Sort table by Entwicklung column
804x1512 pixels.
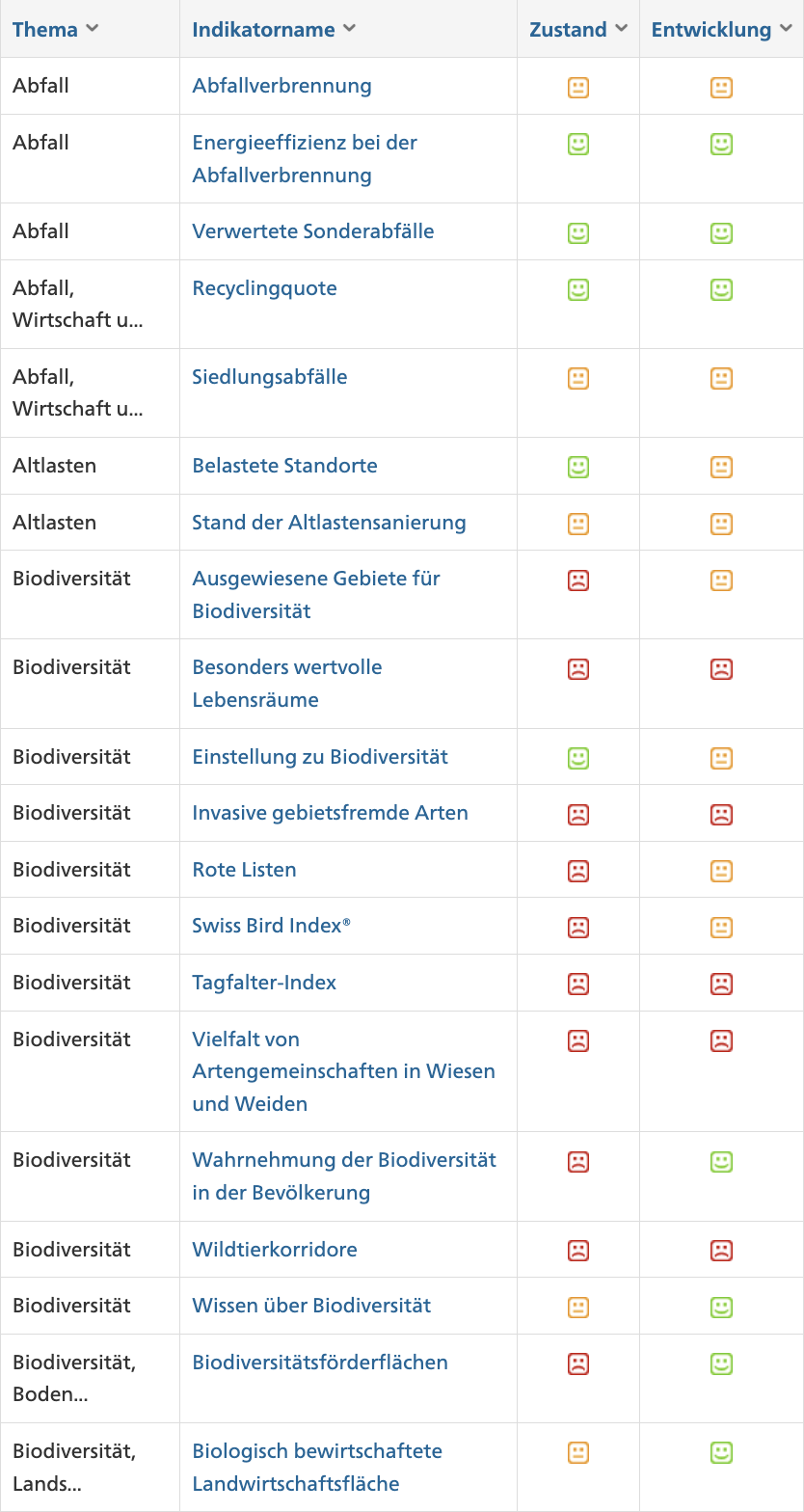pos(721,29)
